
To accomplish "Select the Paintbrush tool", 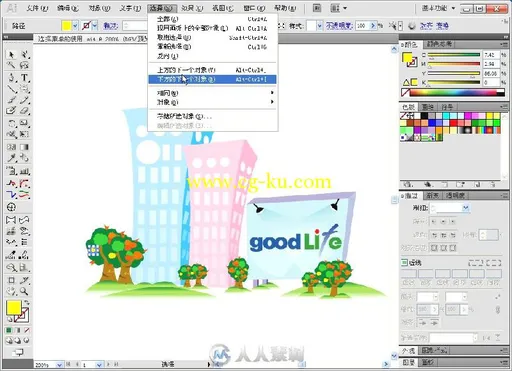I will click(x=11, y=100).
